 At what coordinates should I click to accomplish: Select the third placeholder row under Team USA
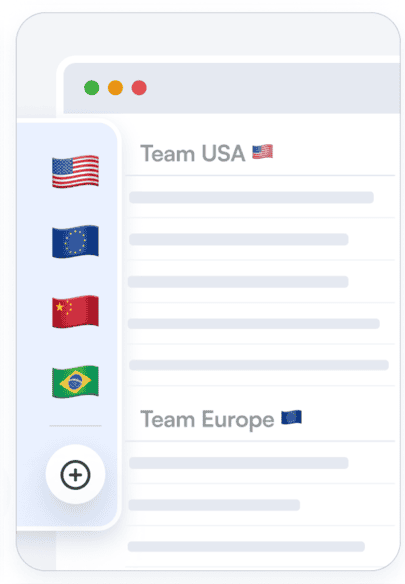click(x=238, y=282)
